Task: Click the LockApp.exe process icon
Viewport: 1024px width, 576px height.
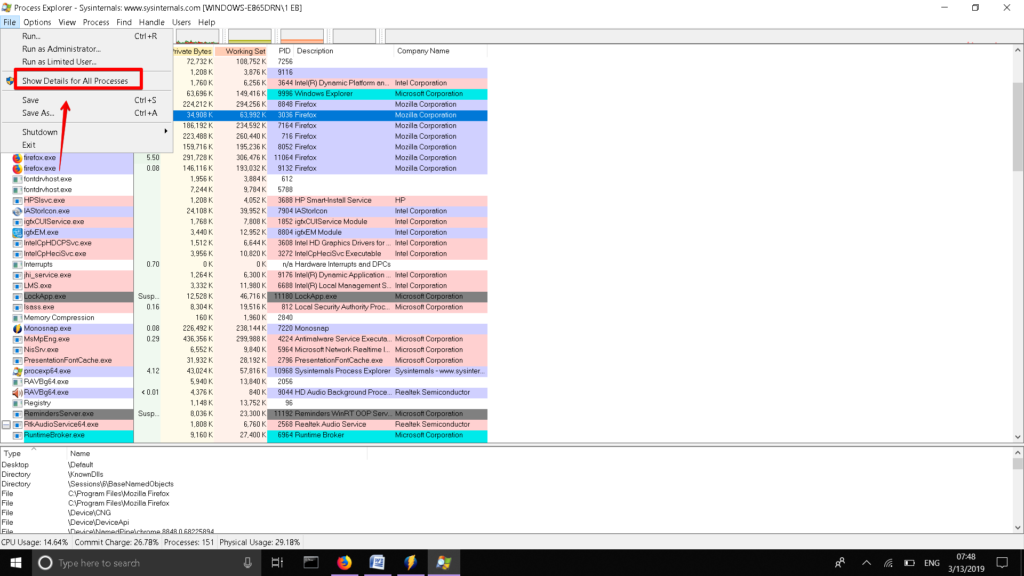Action: 17,296
